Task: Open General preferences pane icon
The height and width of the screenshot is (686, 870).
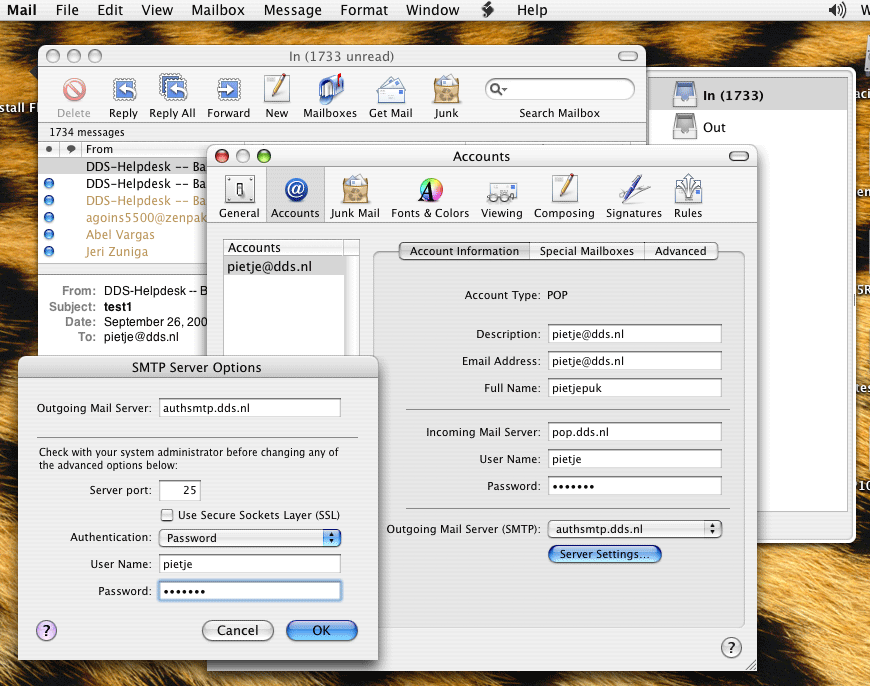Action: click(x=239, y=189)
